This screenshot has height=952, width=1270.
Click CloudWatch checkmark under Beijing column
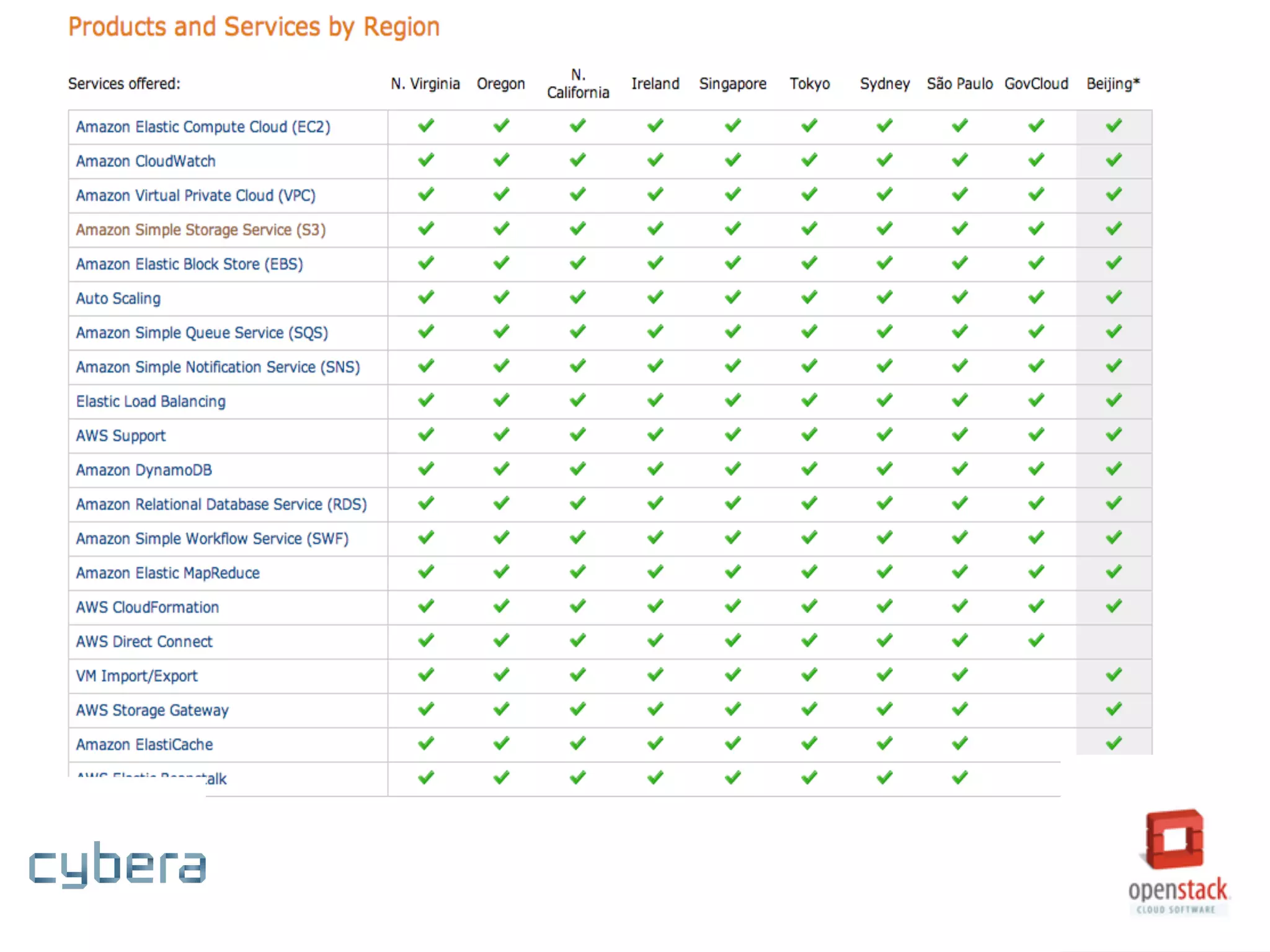pyautogui.click(x=1114, y=160)
